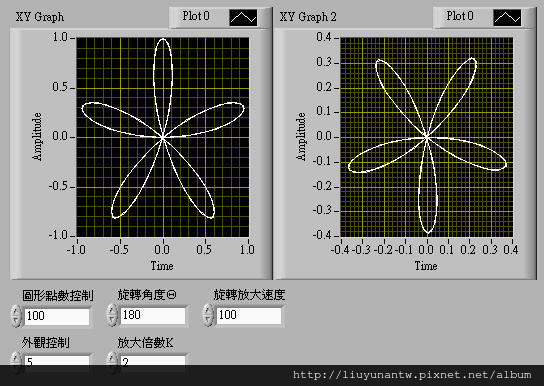Click the XY Graph Plot 0 legend line icon
Image resolution: width=544 pixels, height=386 pixels.
243,17
